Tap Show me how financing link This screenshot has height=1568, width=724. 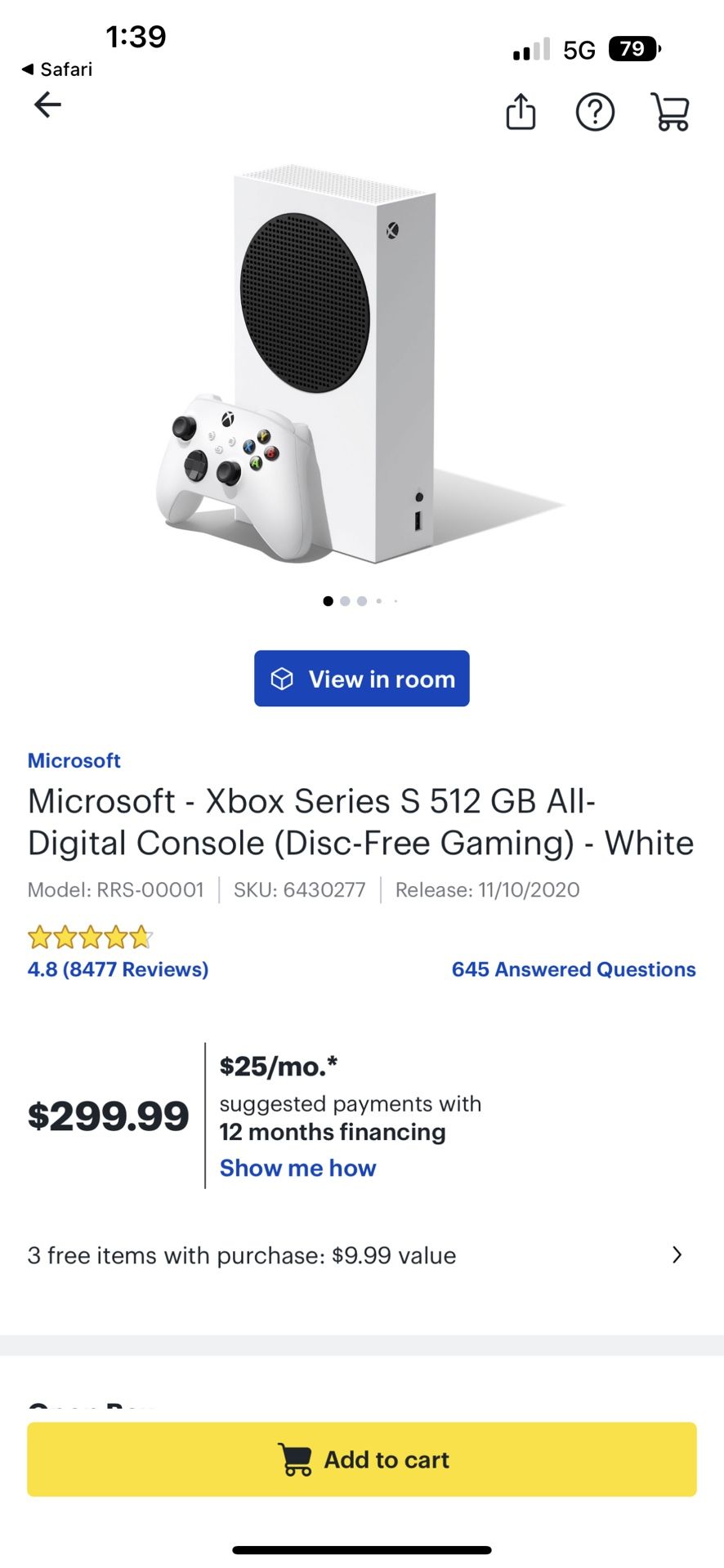click(x=298, y=1168)
